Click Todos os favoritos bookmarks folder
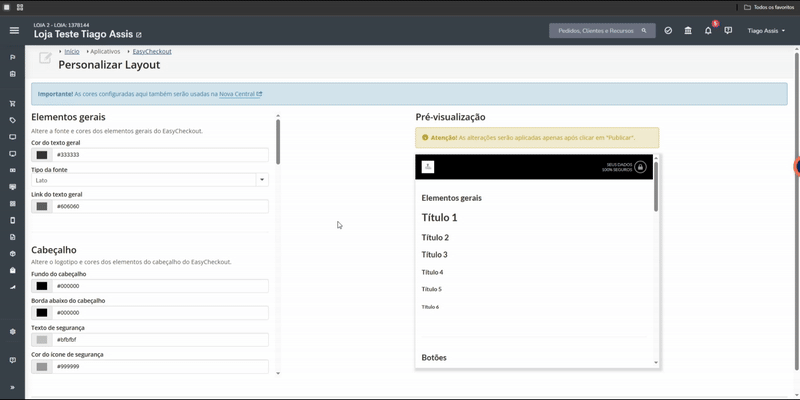Image resolution: width=800 pixels, height=400 pixels. (x=769, y=8)
